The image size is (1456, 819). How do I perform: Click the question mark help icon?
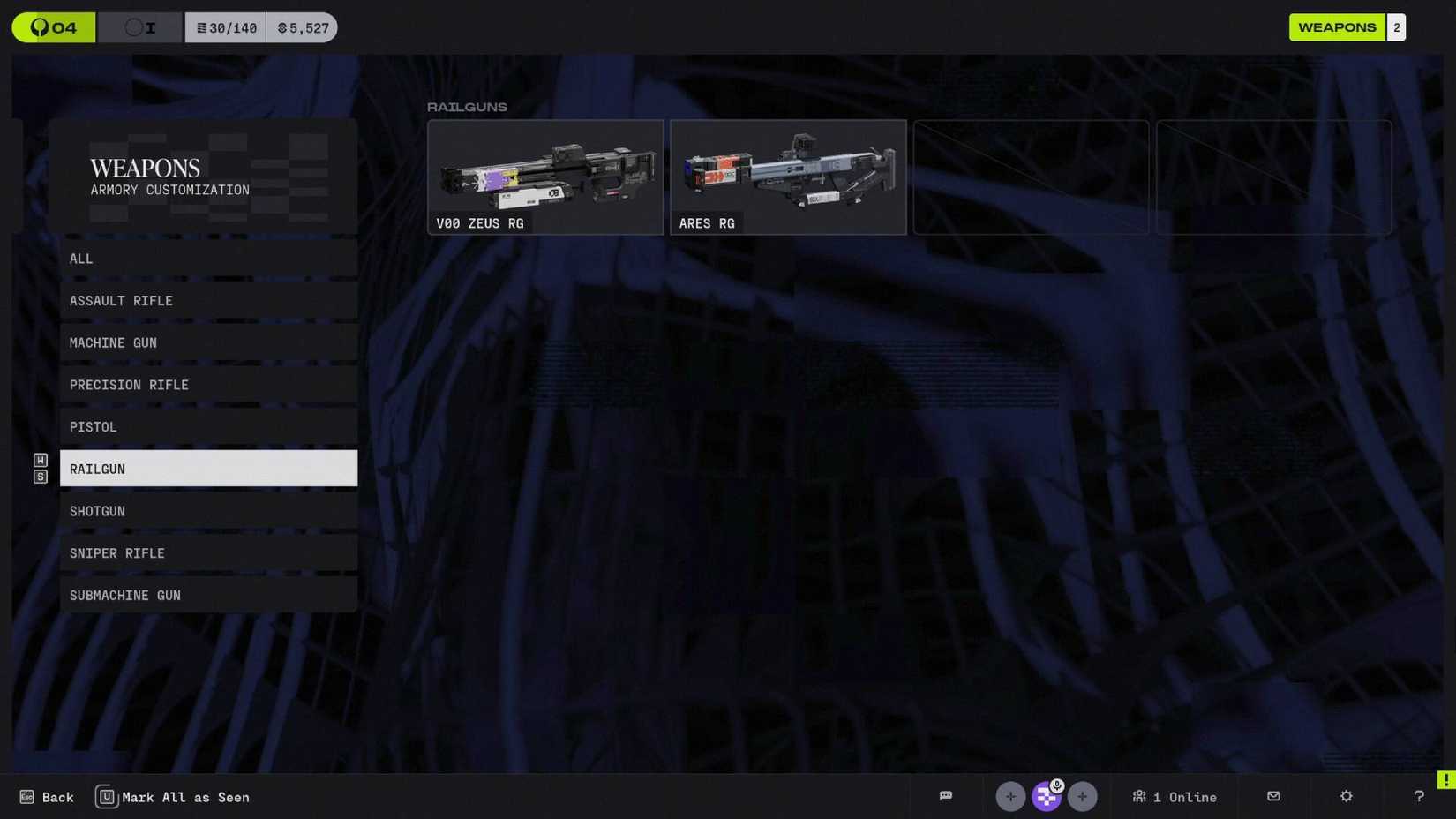coord(1418,796)
